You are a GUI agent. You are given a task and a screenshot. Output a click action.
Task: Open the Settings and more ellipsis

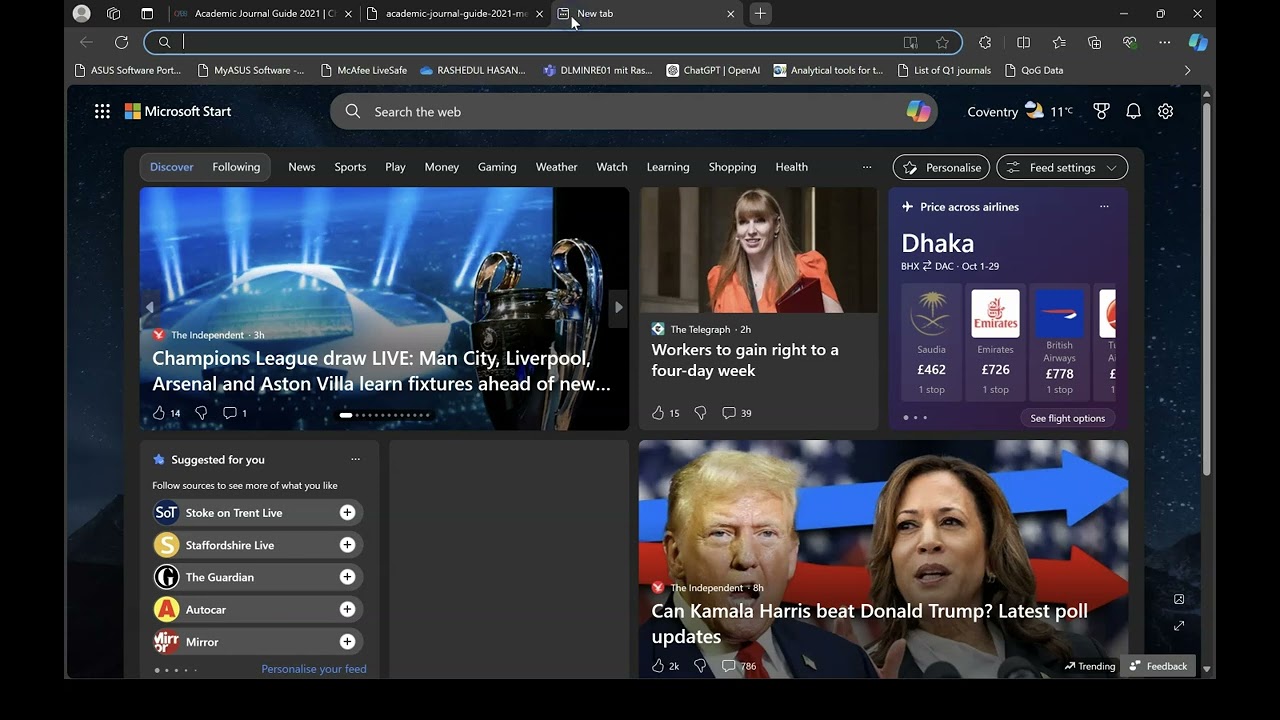1165,42
